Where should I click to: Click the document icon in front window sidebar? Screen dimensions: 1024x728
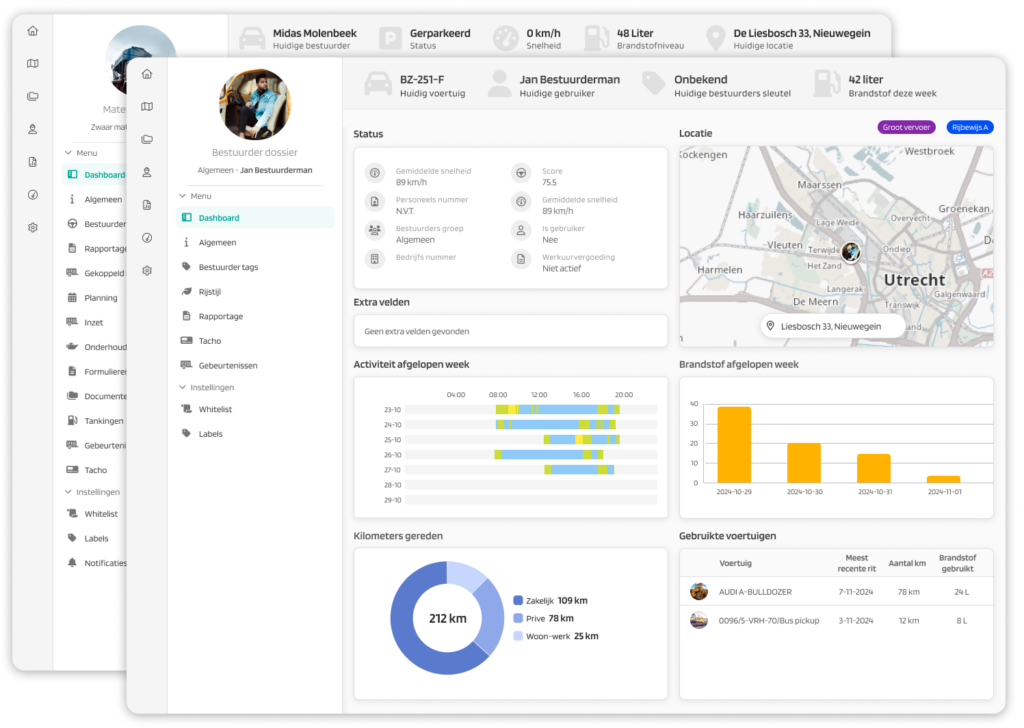[147, 205]
